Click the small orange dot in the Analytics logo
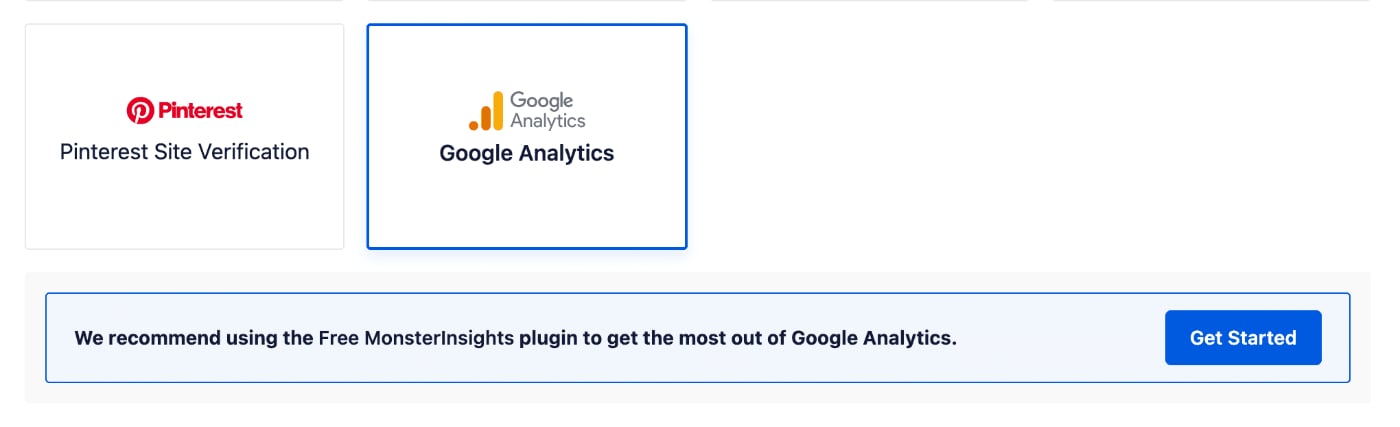Image resolution: width=1400 pixels, height=427 pixels. (473, 126)
